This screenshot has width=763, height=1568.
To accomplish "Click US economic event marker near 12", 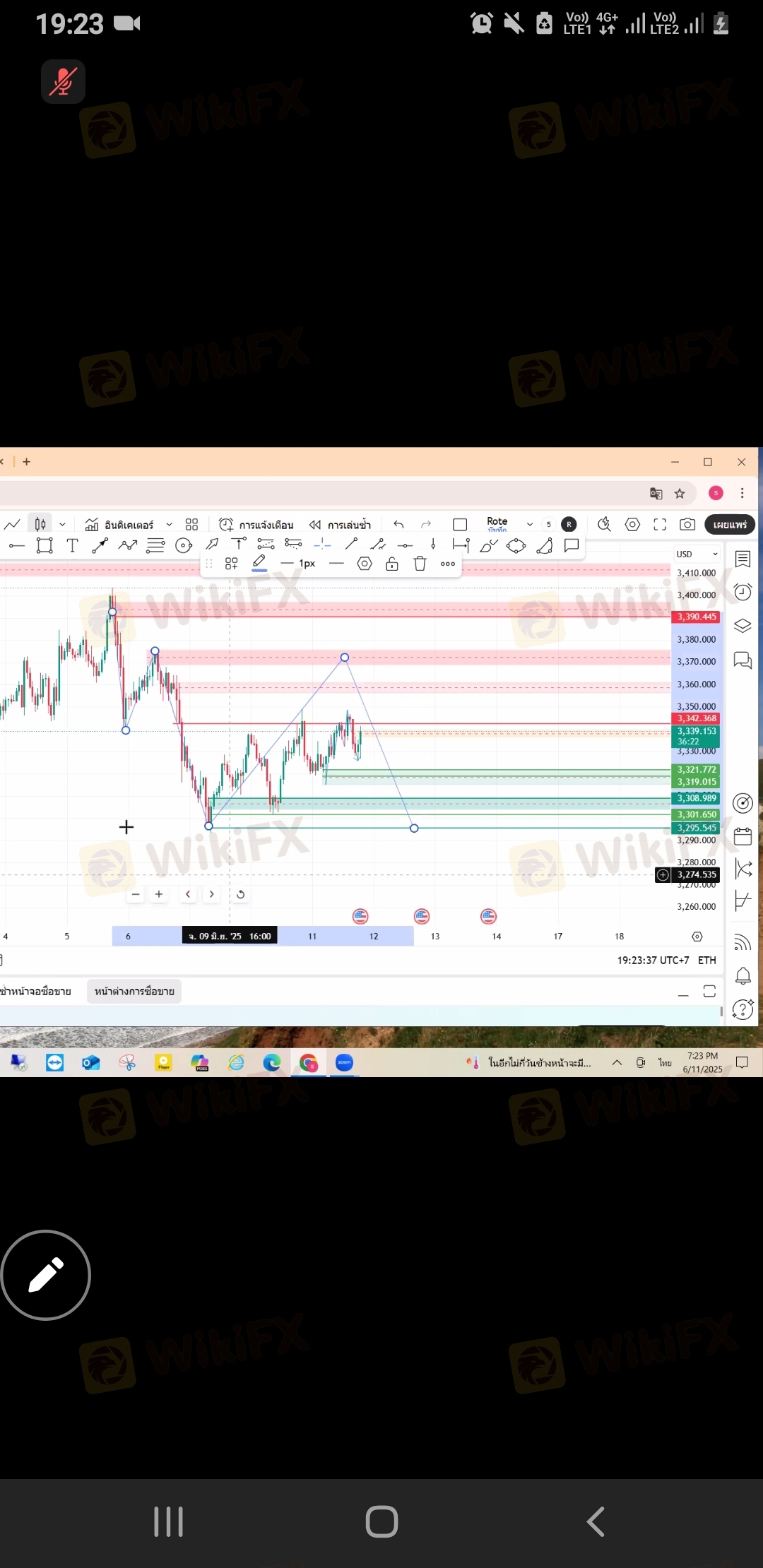I will click(x=360, y=916).
